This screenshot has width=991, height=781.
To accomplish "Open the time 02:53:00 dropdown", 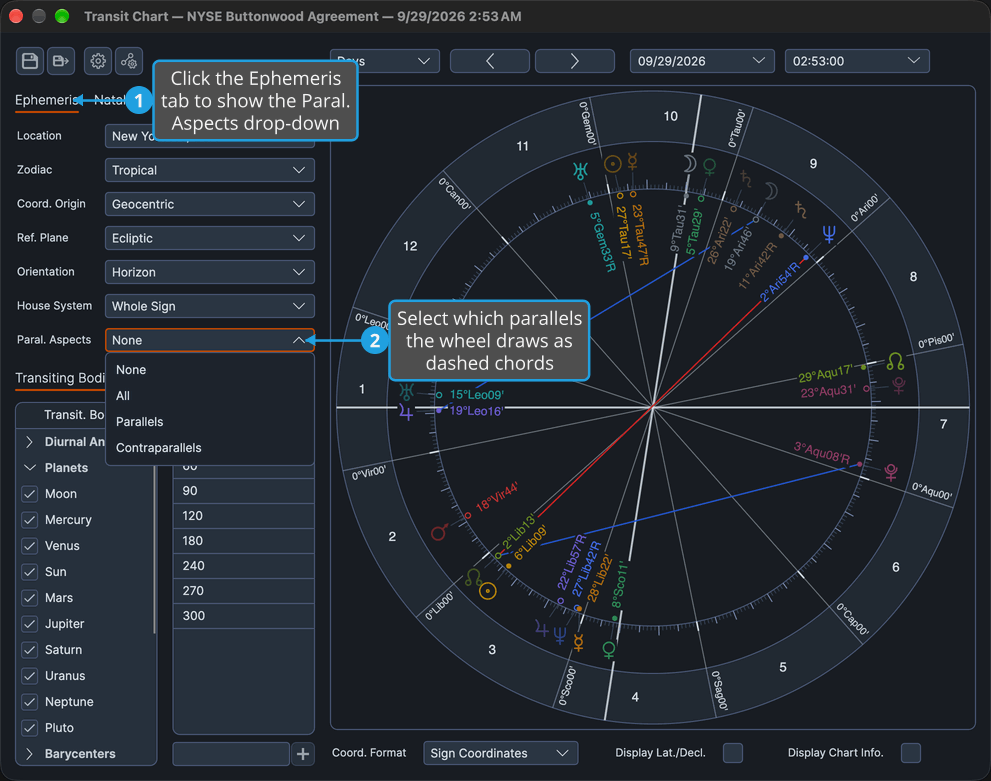I will pyautogui.click(x=857, y=61).
